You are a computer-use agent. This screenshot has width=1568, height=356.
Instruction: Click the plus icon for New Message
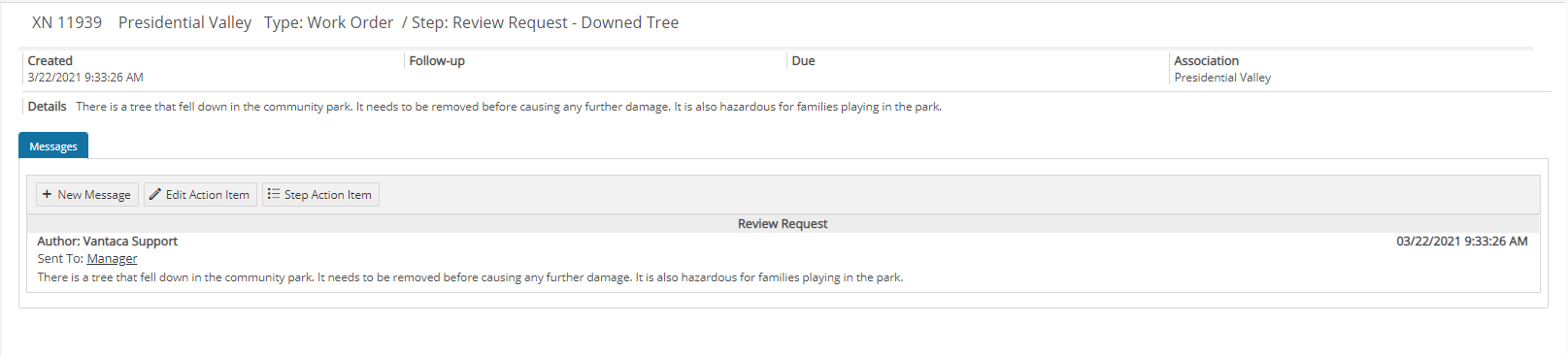click(x=47, y=194)
